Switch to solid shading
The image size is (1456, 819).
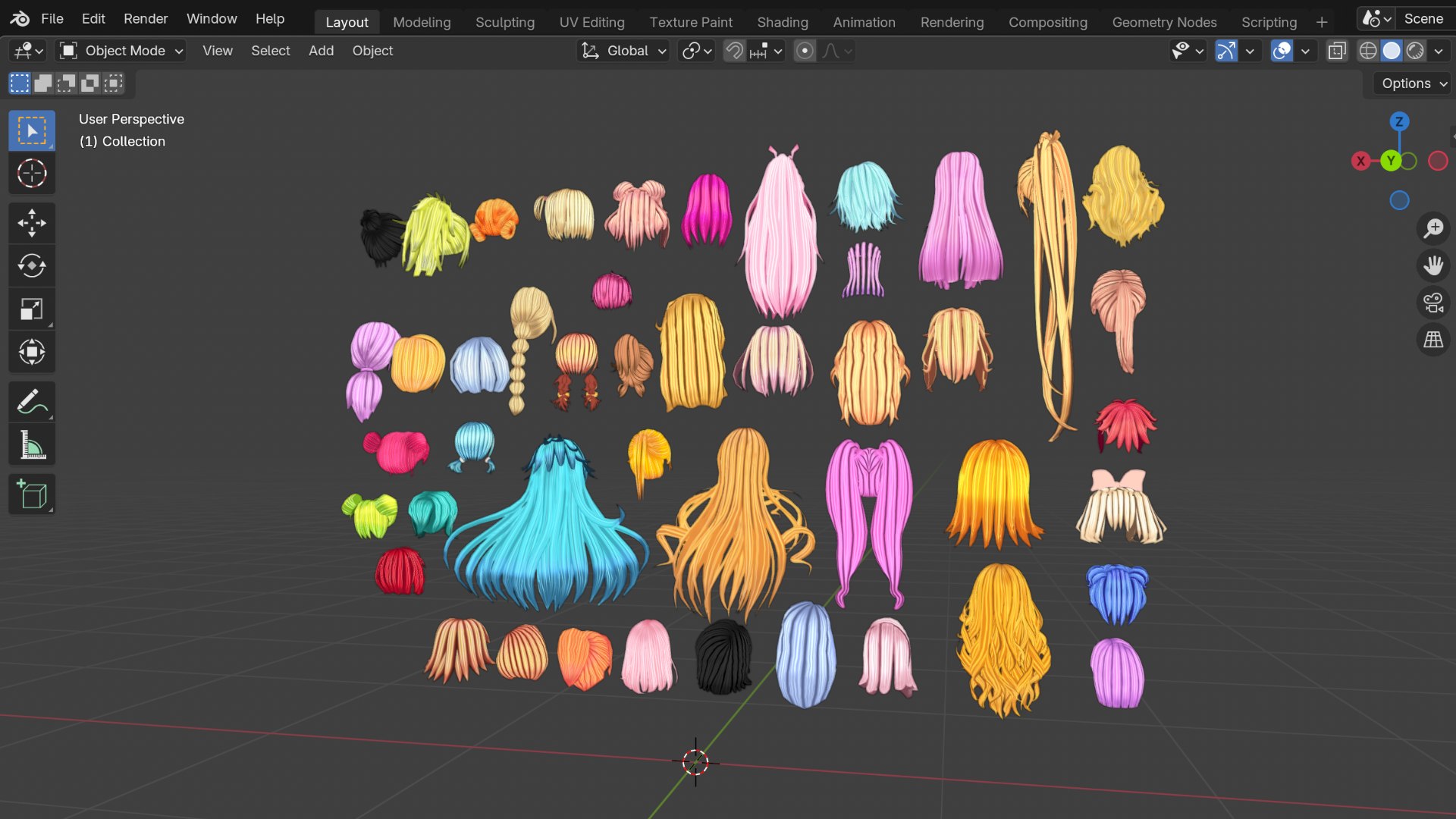[1392, 51]
